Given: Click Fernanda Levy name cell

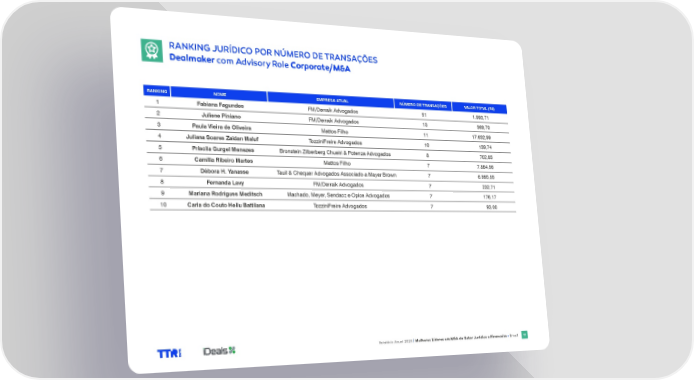Looking at the screenshot, I should point(225,182).
